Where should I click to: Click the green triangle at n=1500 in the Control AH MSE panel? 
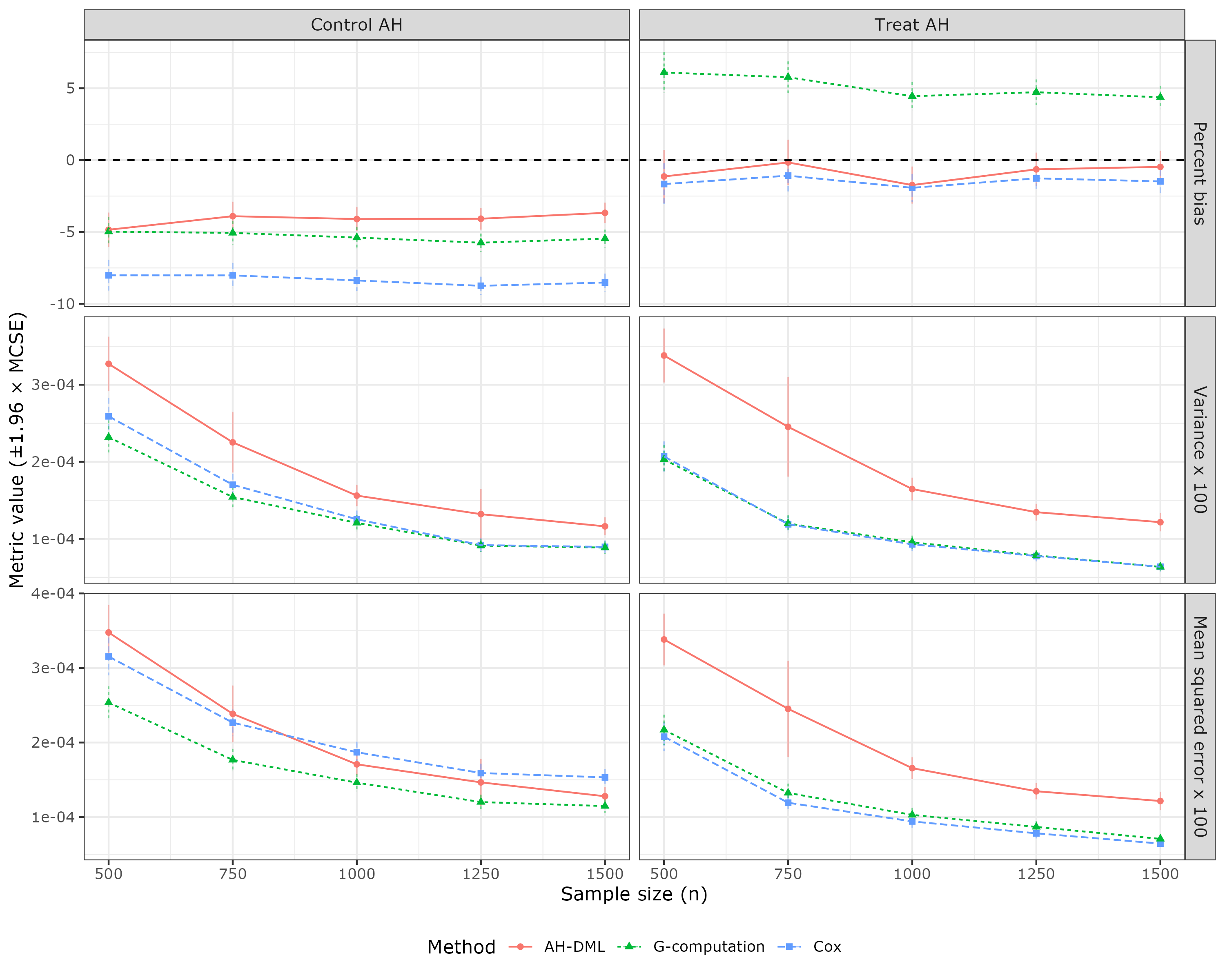605,806
